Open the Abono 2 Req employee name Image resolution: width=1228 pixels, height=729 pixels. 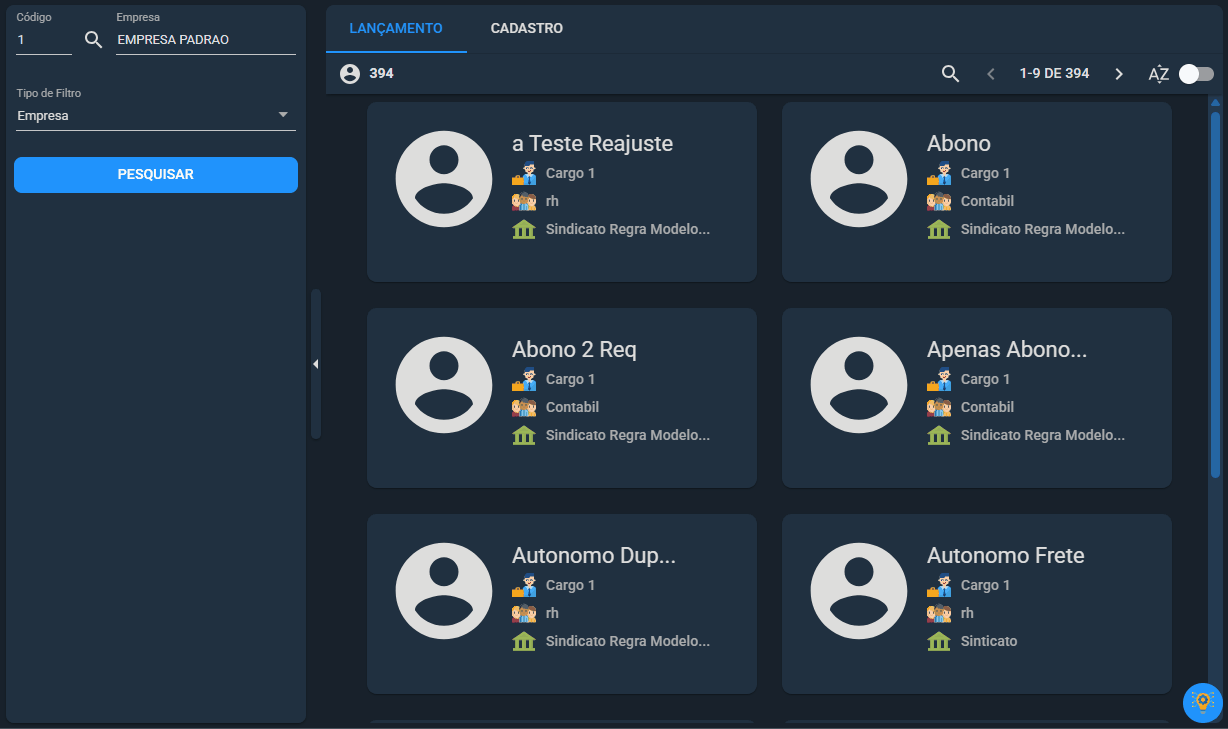574,349
